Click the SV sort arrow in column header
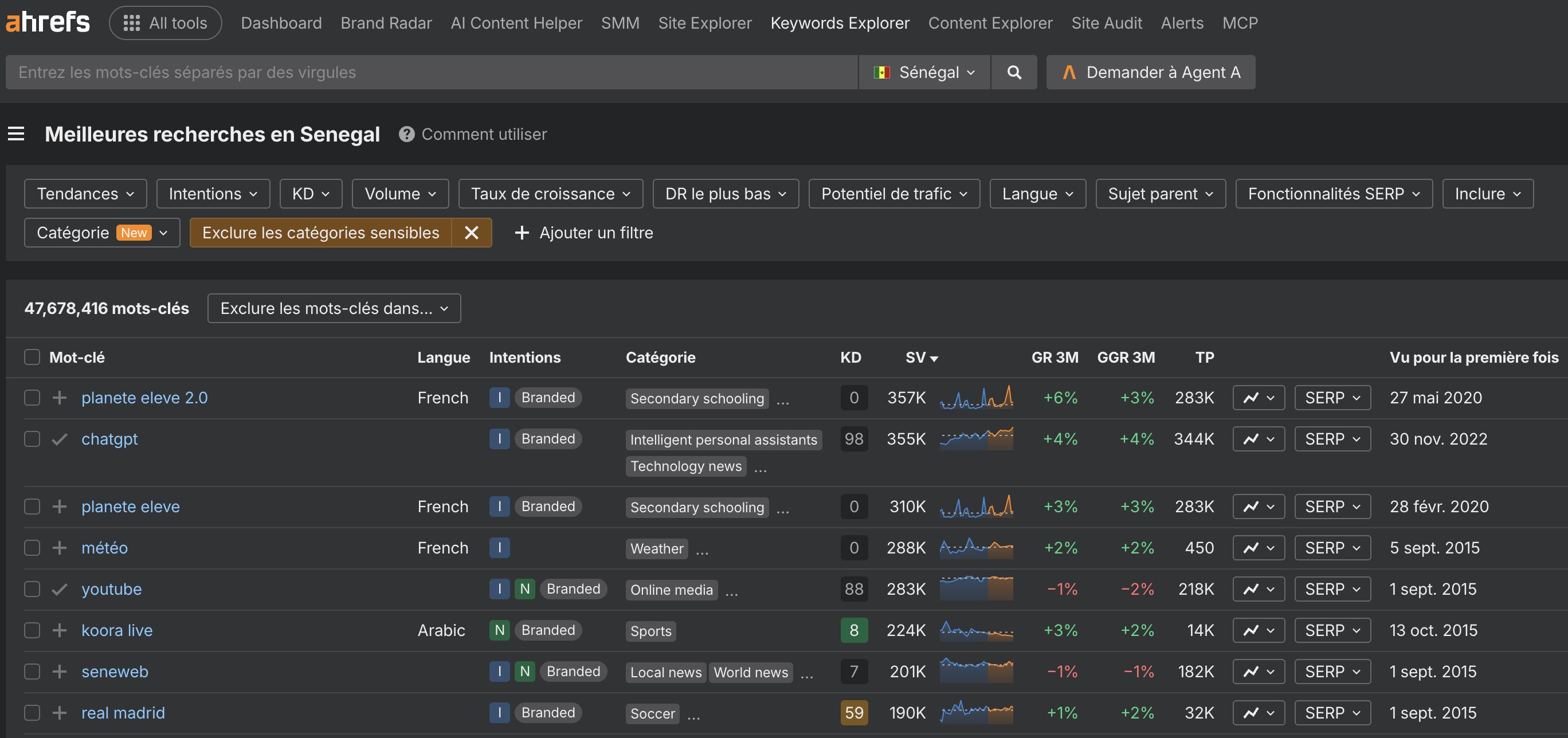The image size is (1568, 738). [x=934, y=359]
